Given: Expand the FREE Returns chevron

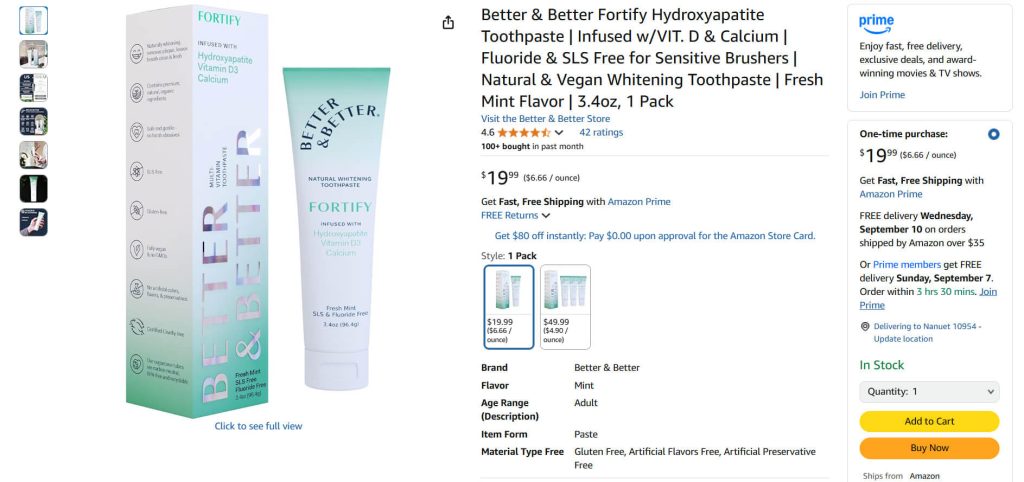Looking at the screenshot, I should [546, 216].
